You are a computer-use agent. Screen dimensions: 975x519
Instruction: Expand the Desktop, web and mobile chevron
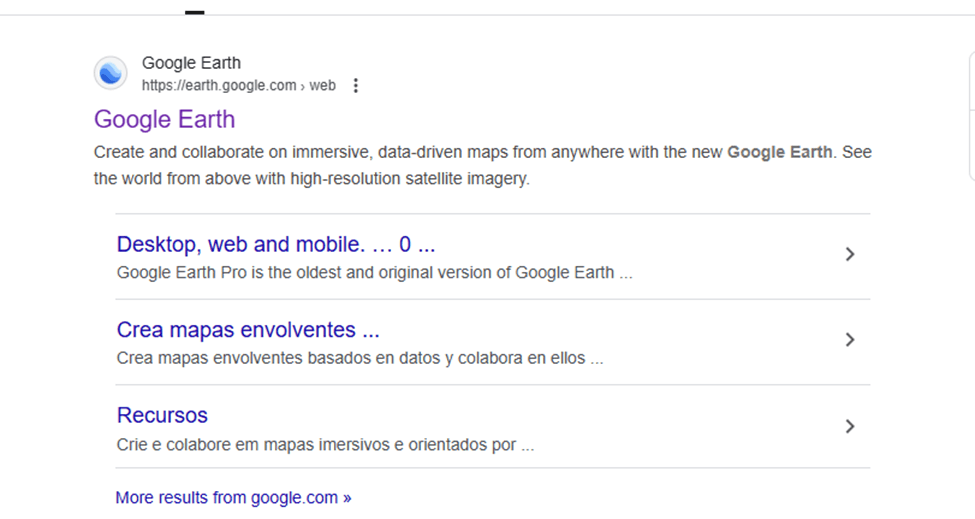click(x=850, y=255)
